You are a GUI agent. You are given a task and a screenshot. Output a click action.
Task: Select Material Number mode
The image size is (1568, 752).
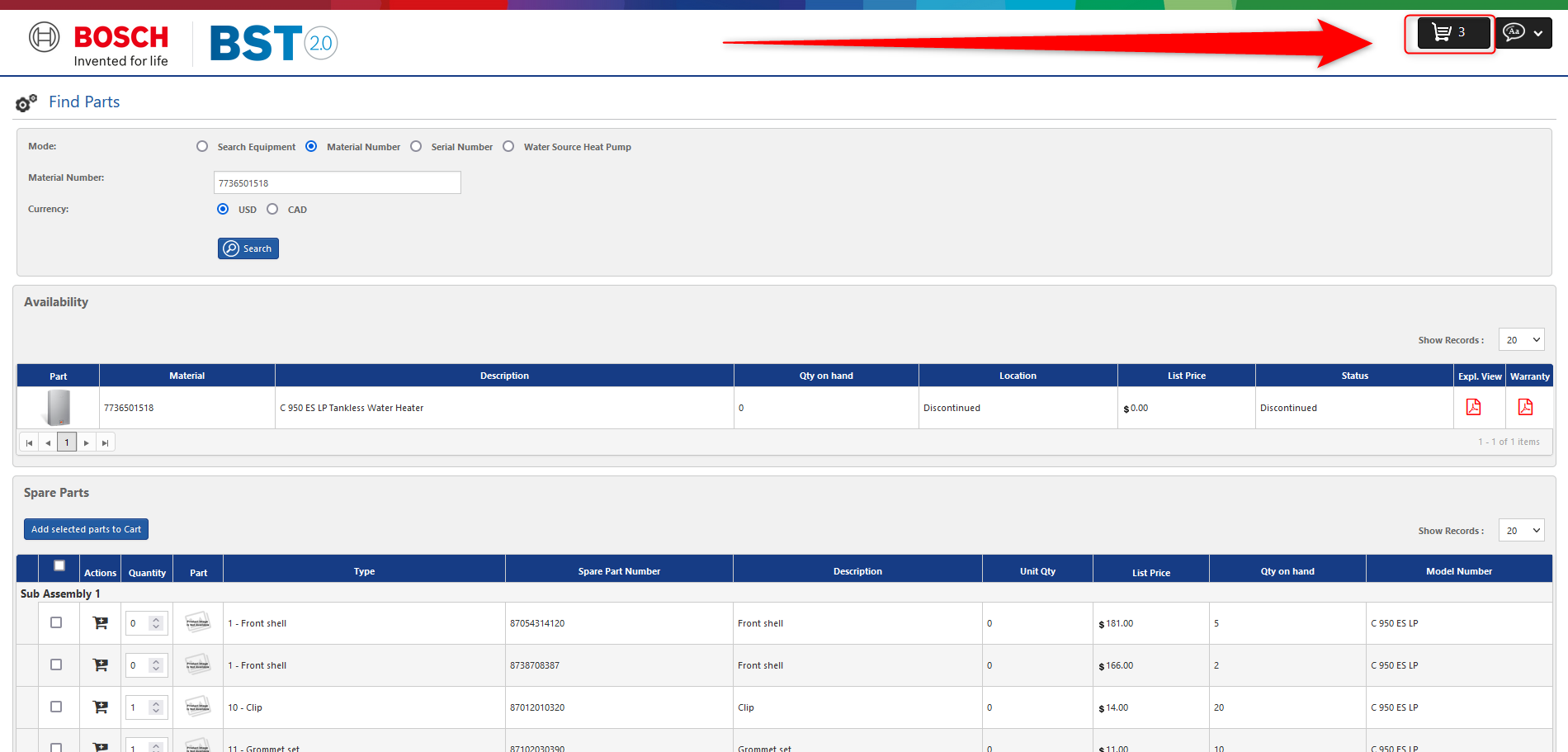click(311, 146)
